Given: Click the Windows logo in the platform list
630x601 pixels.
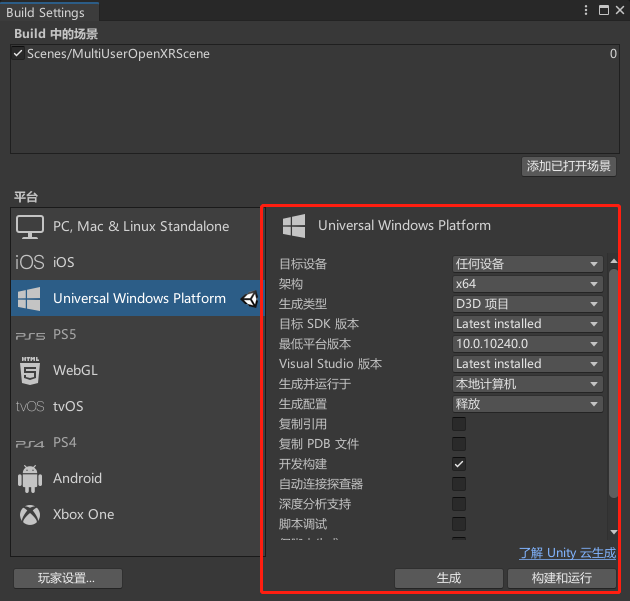Looking at the screenshot, I should click(29, 298).
